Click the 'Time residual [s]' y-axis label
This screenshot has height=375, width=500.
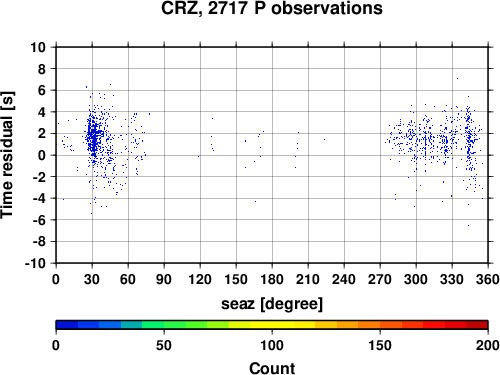[7, 155]
